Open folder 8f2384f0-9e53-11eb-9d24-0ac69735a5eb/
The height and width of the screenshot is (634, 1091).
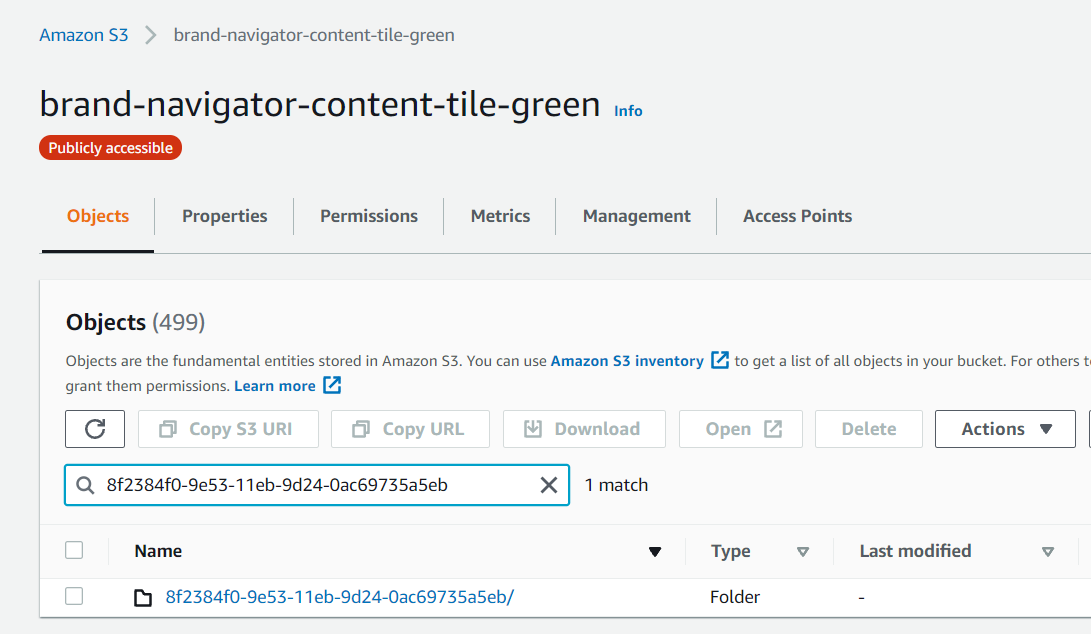tap(340, 597)
